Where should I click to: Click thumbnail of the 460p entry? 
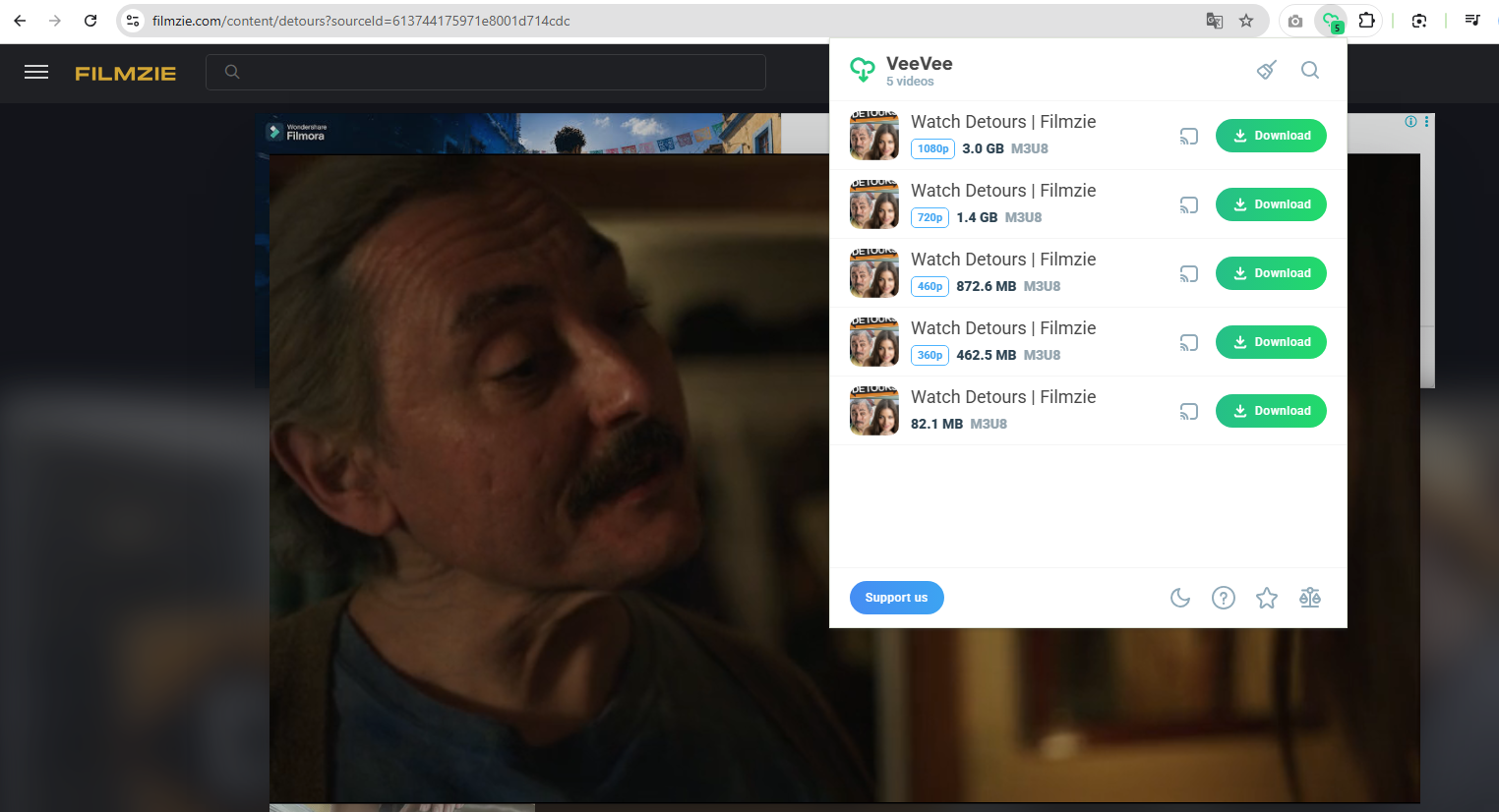pos(874,273)
